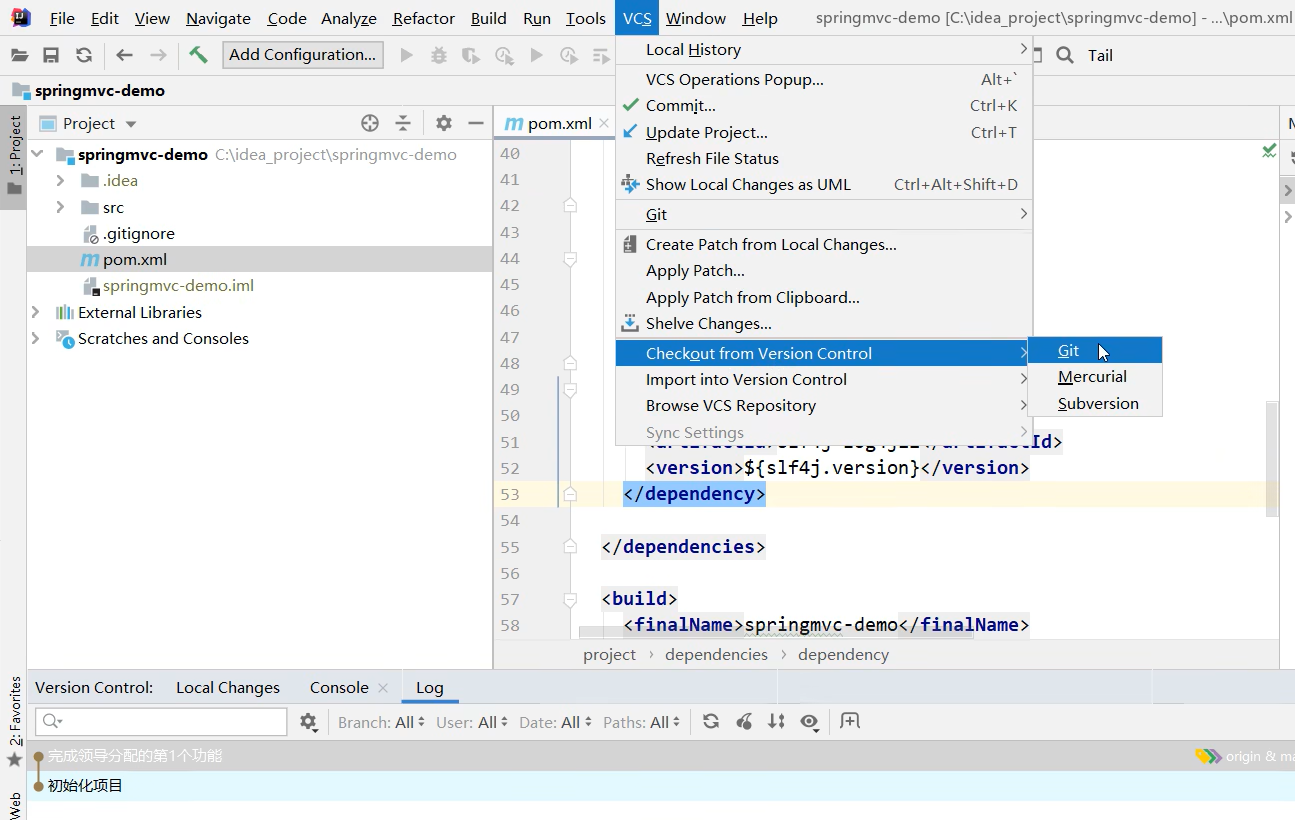The image size is (1295, 820).
Task: Expand Scratches and Consoles node
Action: (36, 338)
